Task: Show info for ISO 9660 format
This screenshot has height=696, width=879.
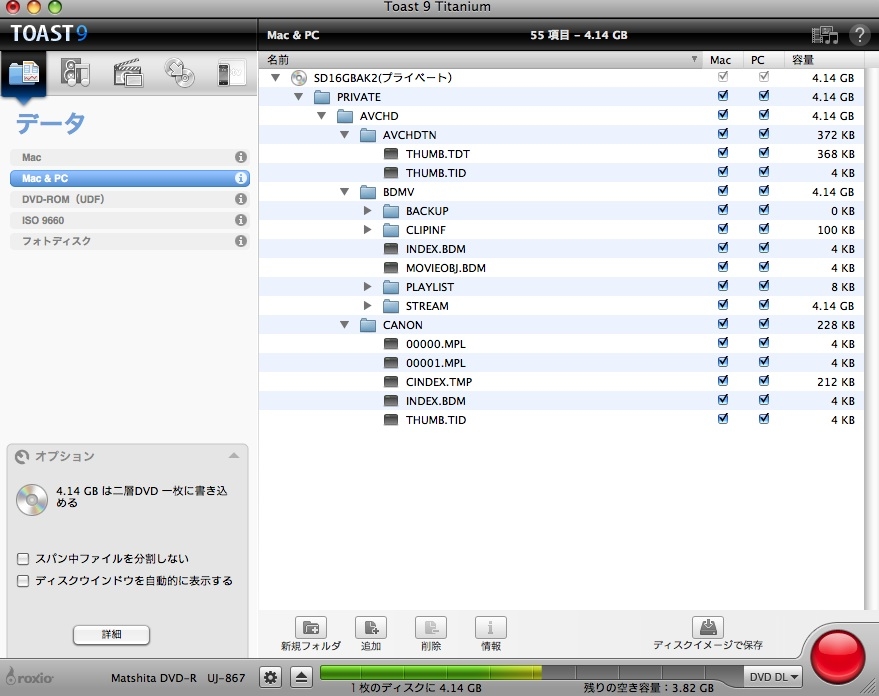Action: click(241, 220)
